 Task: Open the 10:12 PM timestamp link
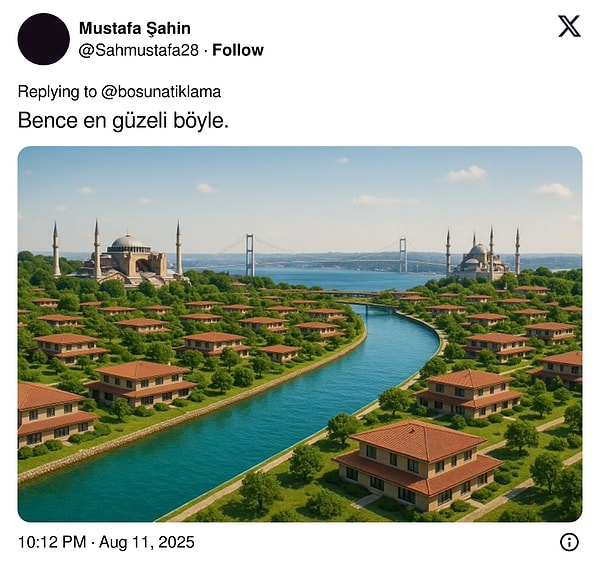[50, 542]
